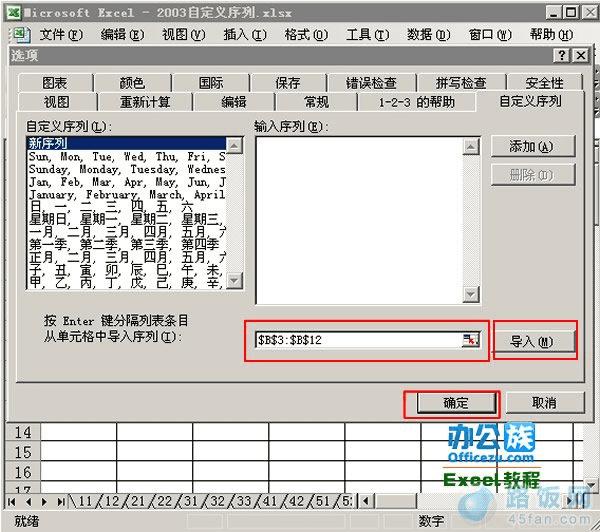The width and height of the screenshot is (600, 532).
Task: Click horizontal scrollbar left arrow
Action: point(367,501)
